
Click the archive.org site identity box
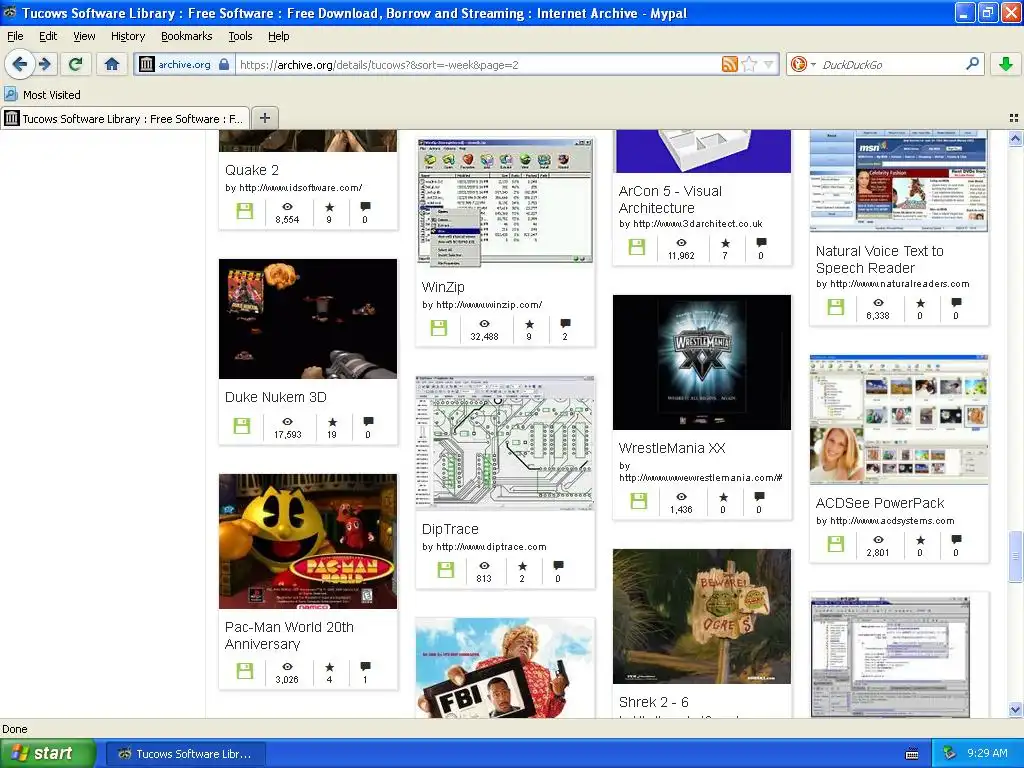click(184, 64)
